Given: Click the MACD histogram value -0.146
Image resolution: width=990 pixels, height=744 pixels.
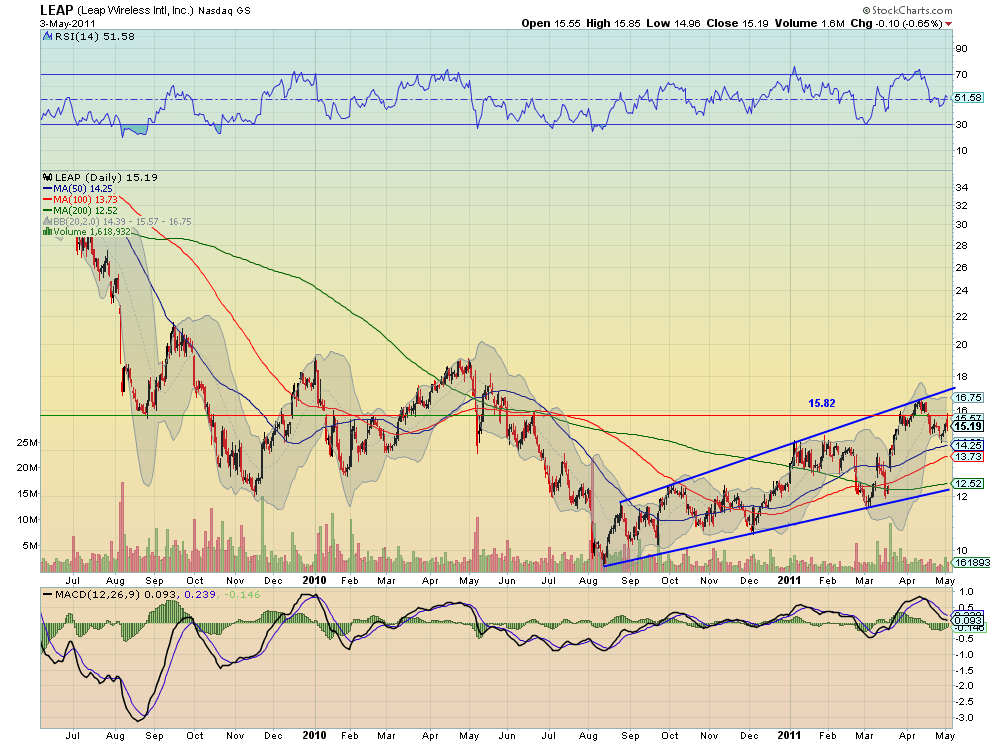Looking at the screenshot, I should [x=241, y=595].
